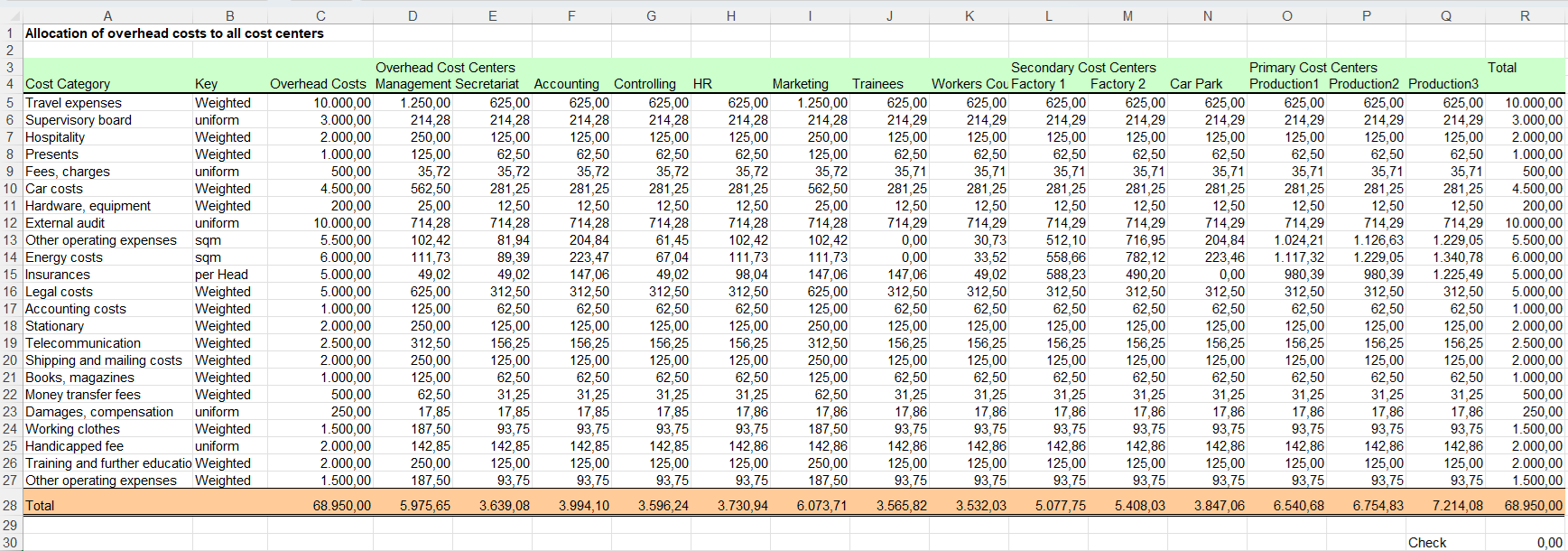Image resolution: width=1568 pixels, height=551 pixels.
Task: Click the 'Cost Category' header cell
Action: (68, 84)
